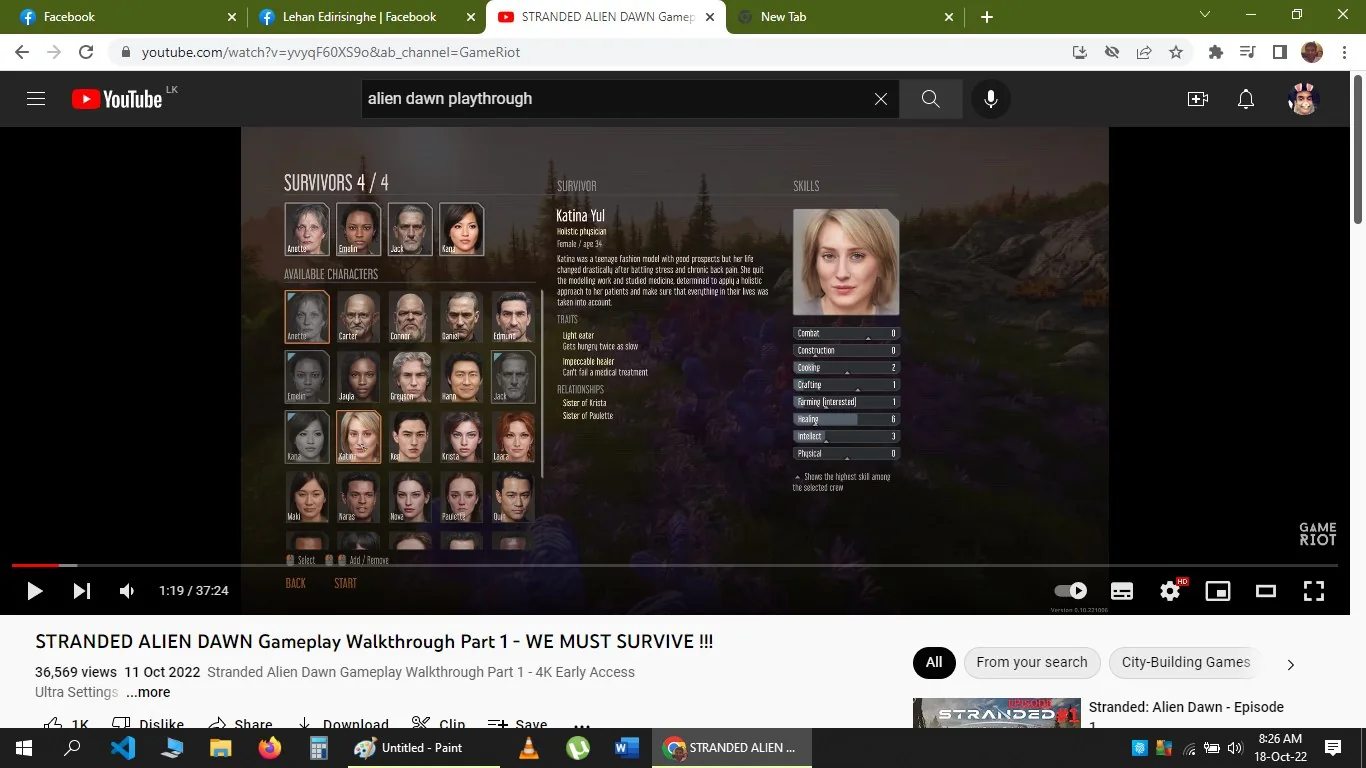Go back to the previous page

pos(22,52)
